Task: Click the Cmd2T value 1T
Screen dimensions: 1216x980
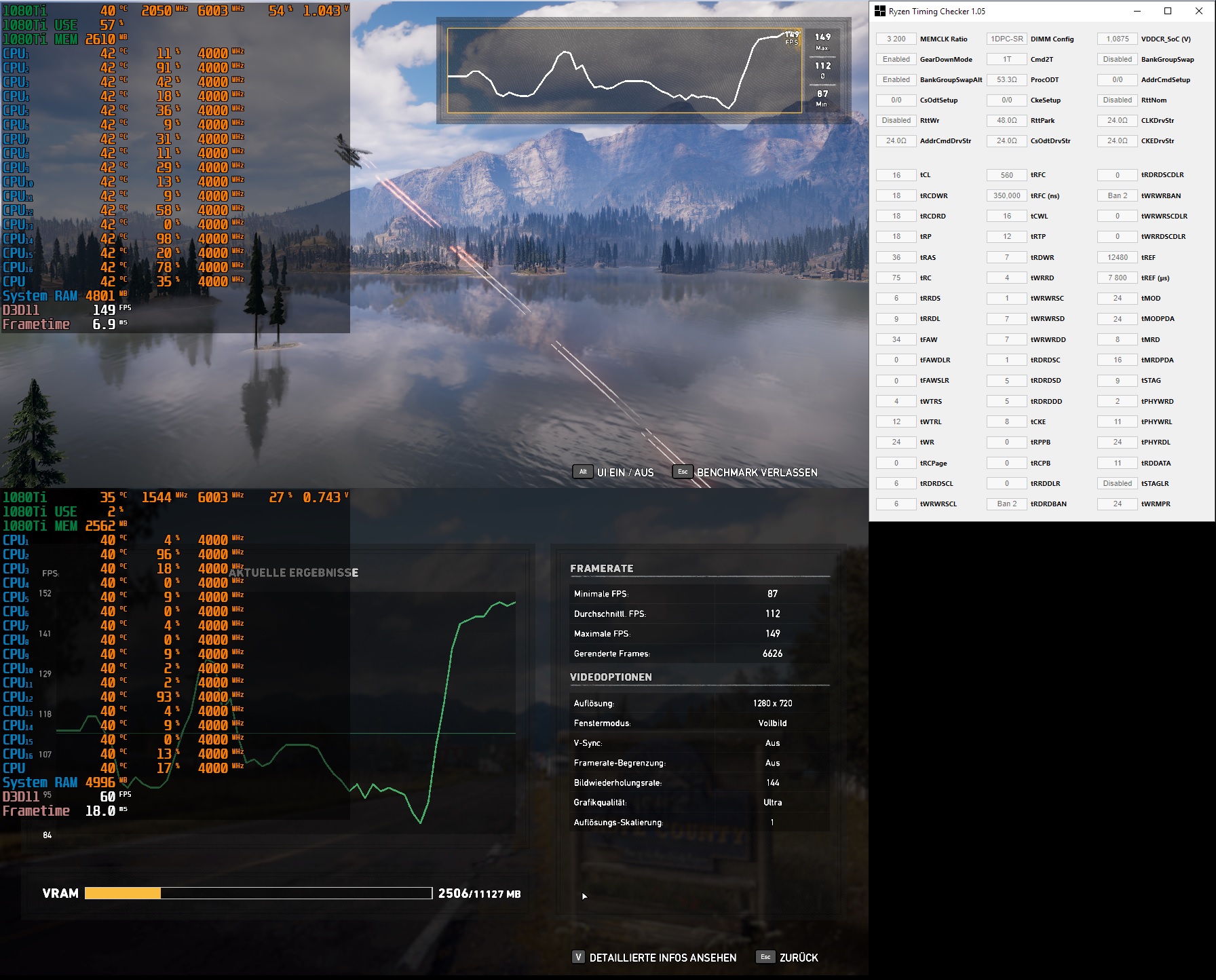Action: (1007, 59)
